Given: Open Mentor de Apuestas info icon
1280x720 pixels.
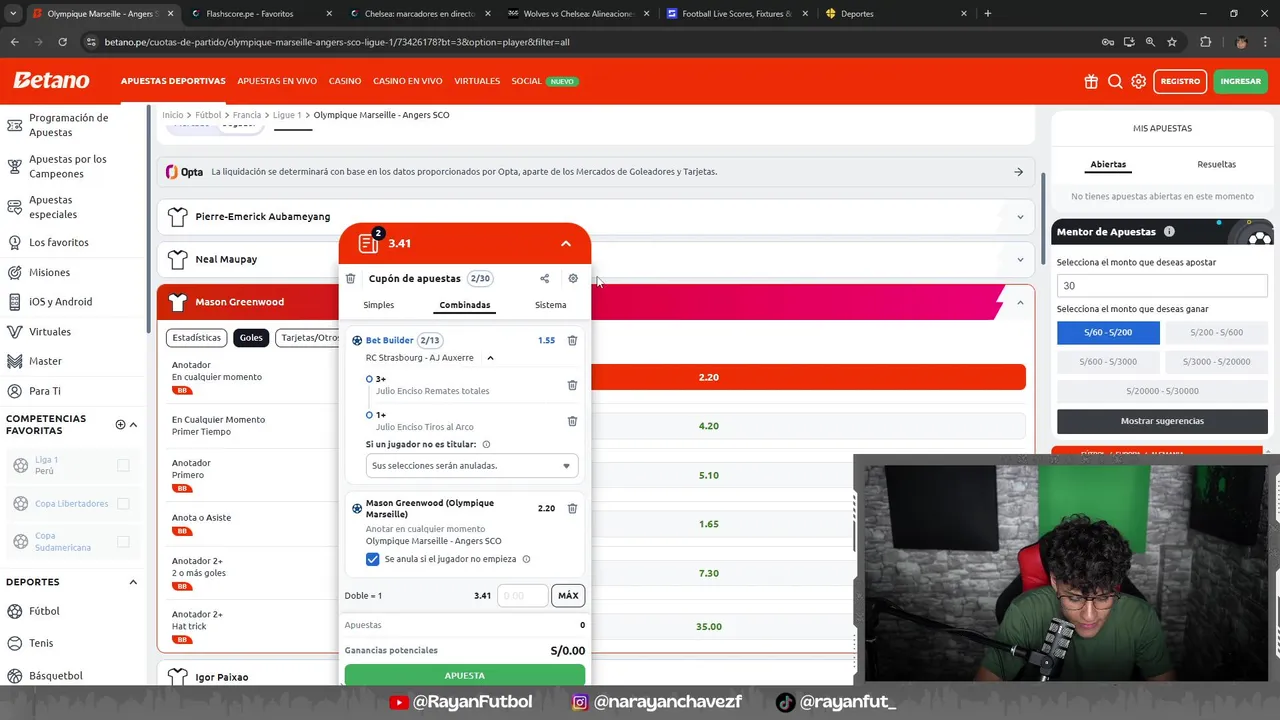Looking at the screenshot, I should coord(1169,232).
